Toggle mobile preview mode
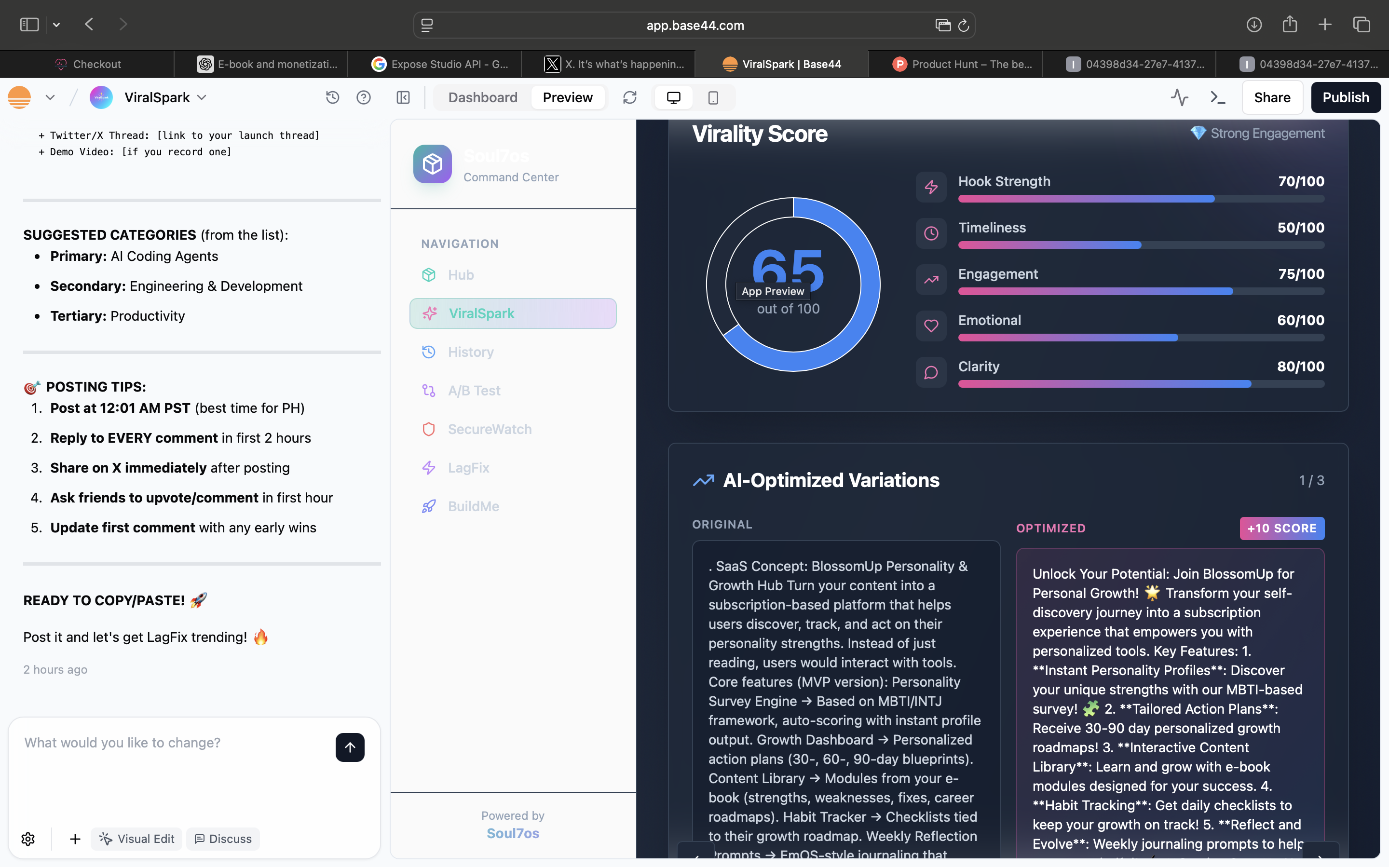Image resolution: width=1389 pixels, height=868 pixels. [712, 97]
